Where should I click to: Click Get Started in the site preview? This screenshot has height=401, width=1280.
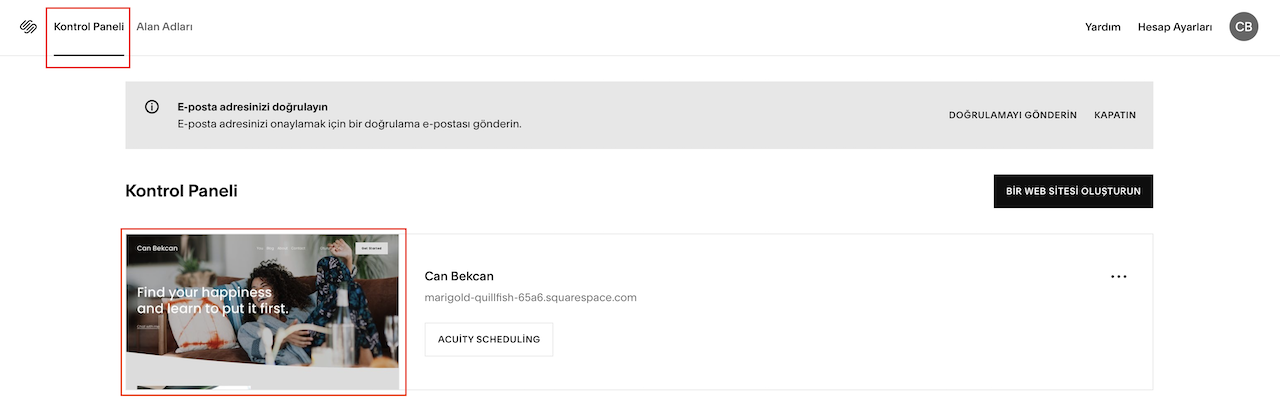(371, 248)
